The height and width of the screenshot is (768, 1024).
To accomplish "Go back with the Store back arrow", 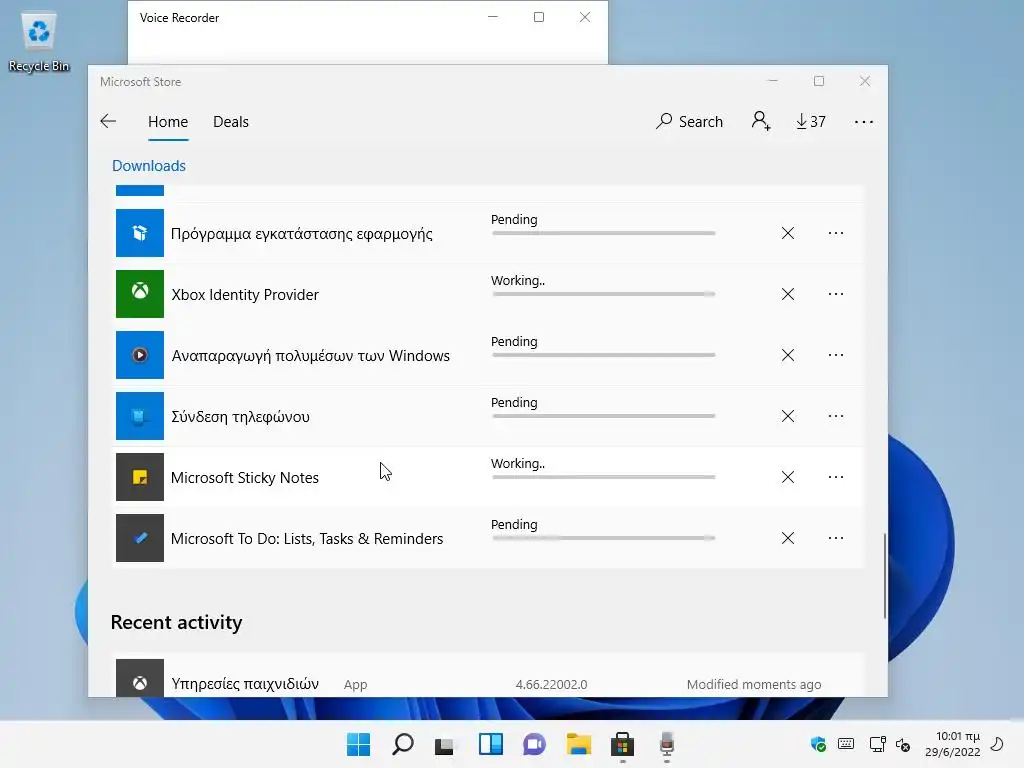I will pyautogui.click(x=108, y=121).
